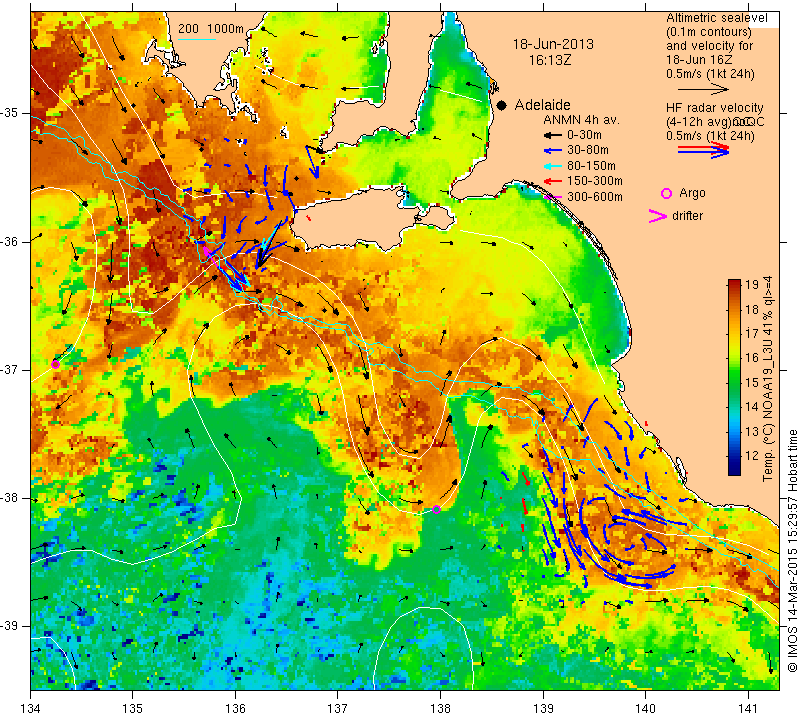Click the magenta 300-600m legend arrow
This screenshot has width=800, height=720.
coord(552,197)
